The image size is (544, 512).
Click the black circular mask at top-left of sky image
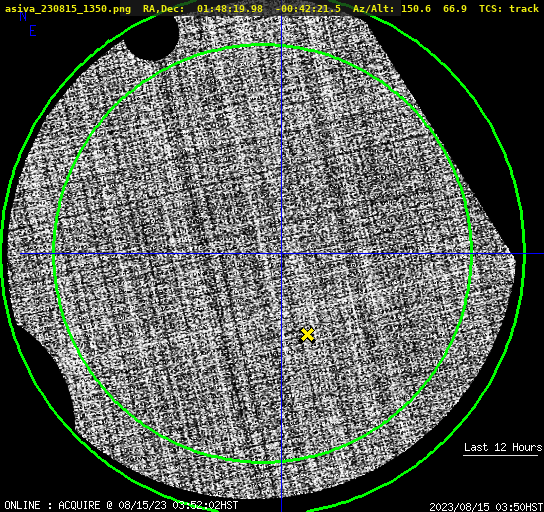(x=151, y=37)
